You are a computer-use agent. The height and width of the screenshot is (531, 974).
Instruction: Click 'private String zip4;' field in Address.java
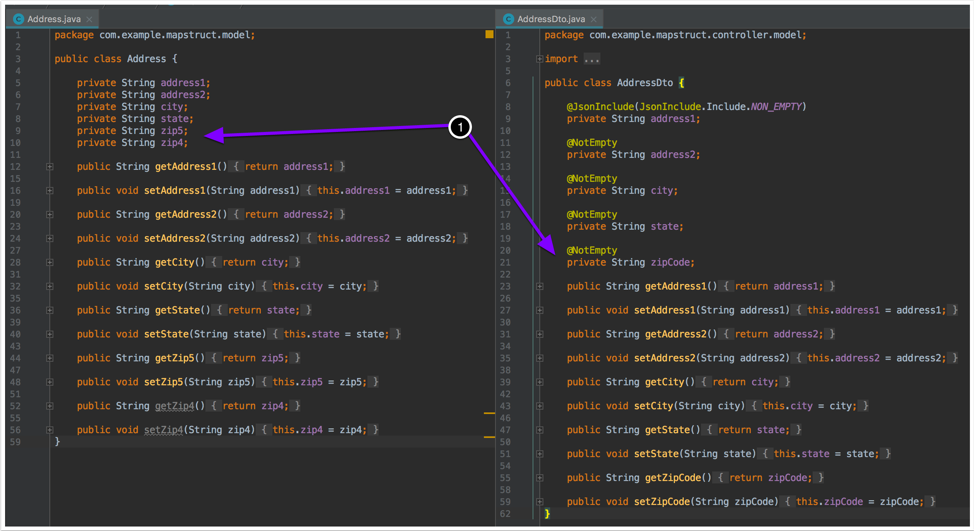(x=132, y=142)
